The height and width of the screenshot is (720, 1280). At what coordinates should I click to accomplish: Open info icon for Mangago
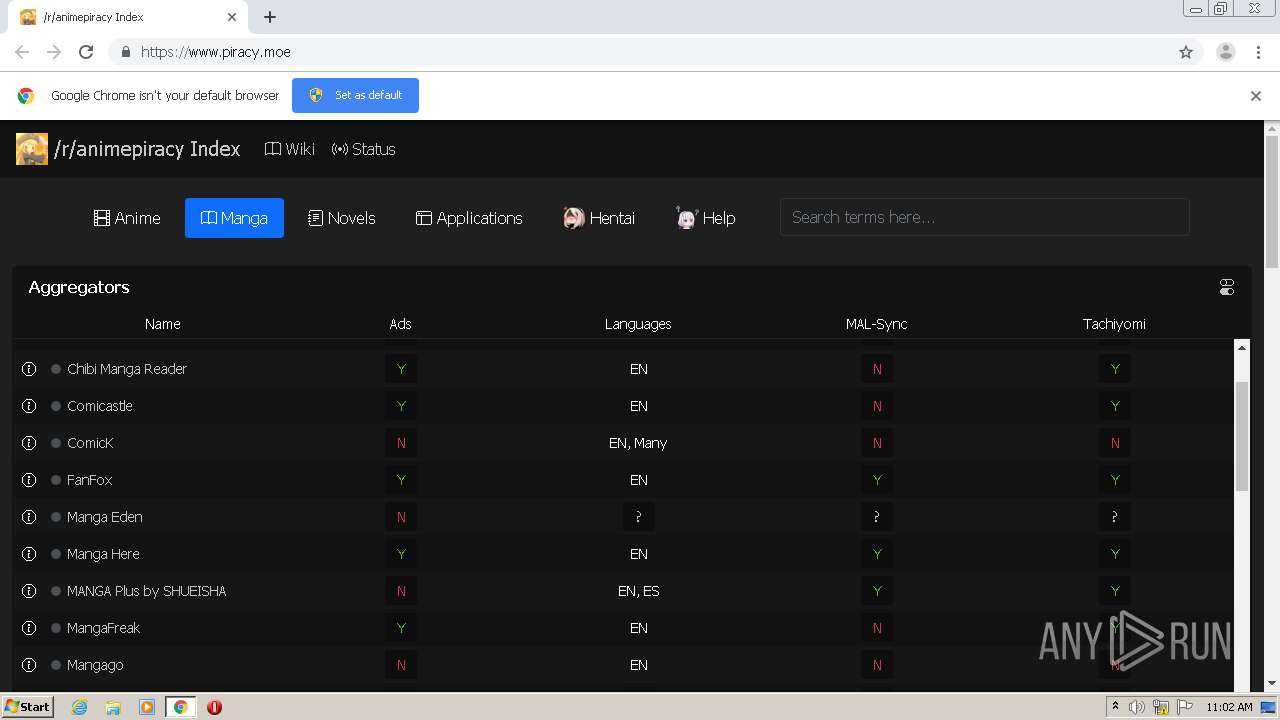click(29, 665)
